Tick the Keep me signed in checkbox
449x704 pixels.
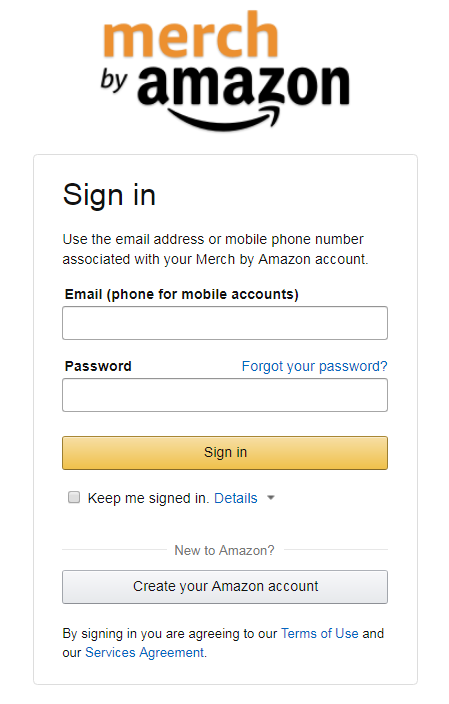pos(74,497)
